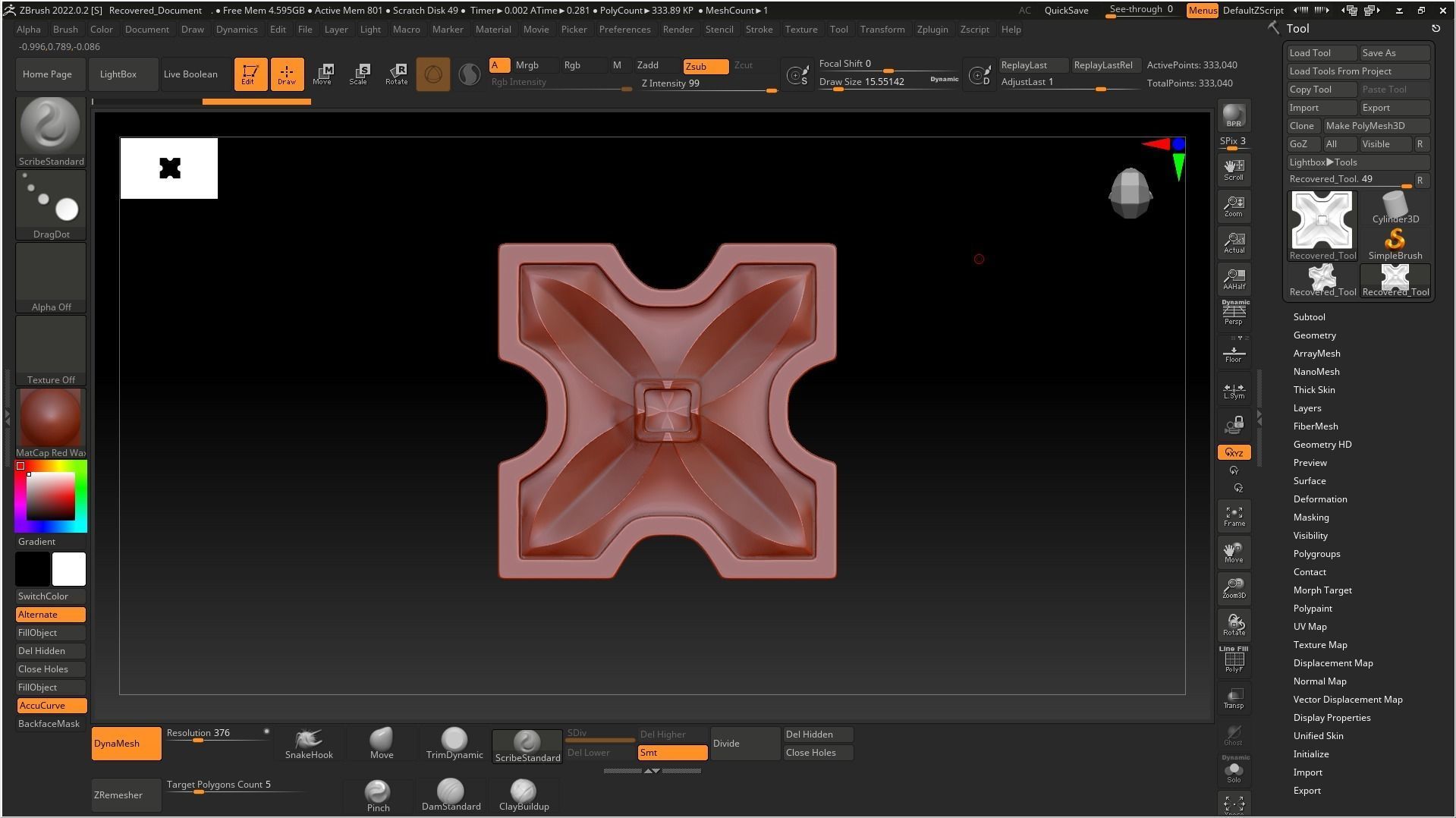
Task: Select the TrimDynamic brush
Action: click(x=454, y=744)
